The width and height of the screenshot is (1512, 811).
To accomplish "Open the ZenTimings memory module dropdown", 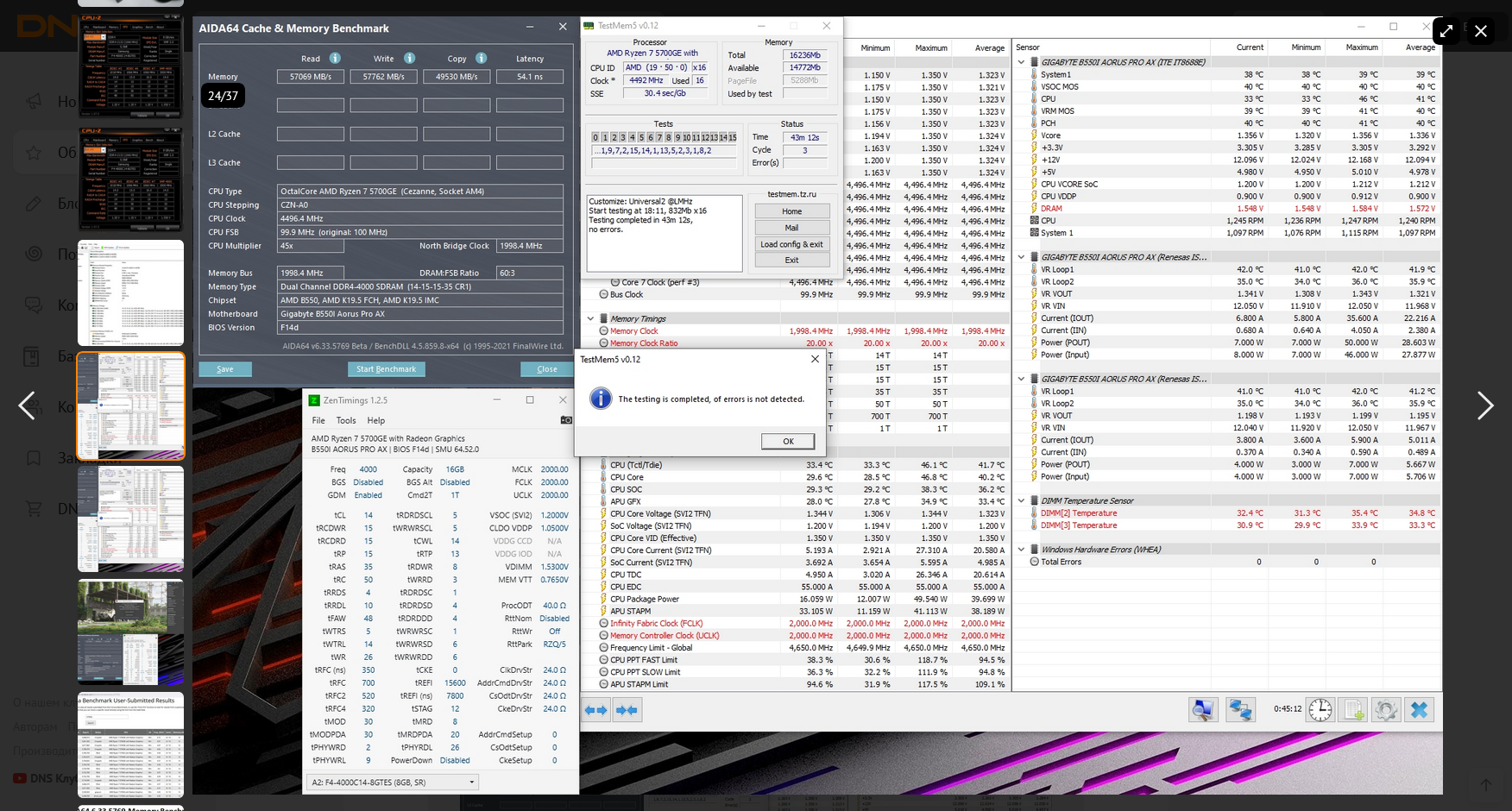I will [393, 783].
